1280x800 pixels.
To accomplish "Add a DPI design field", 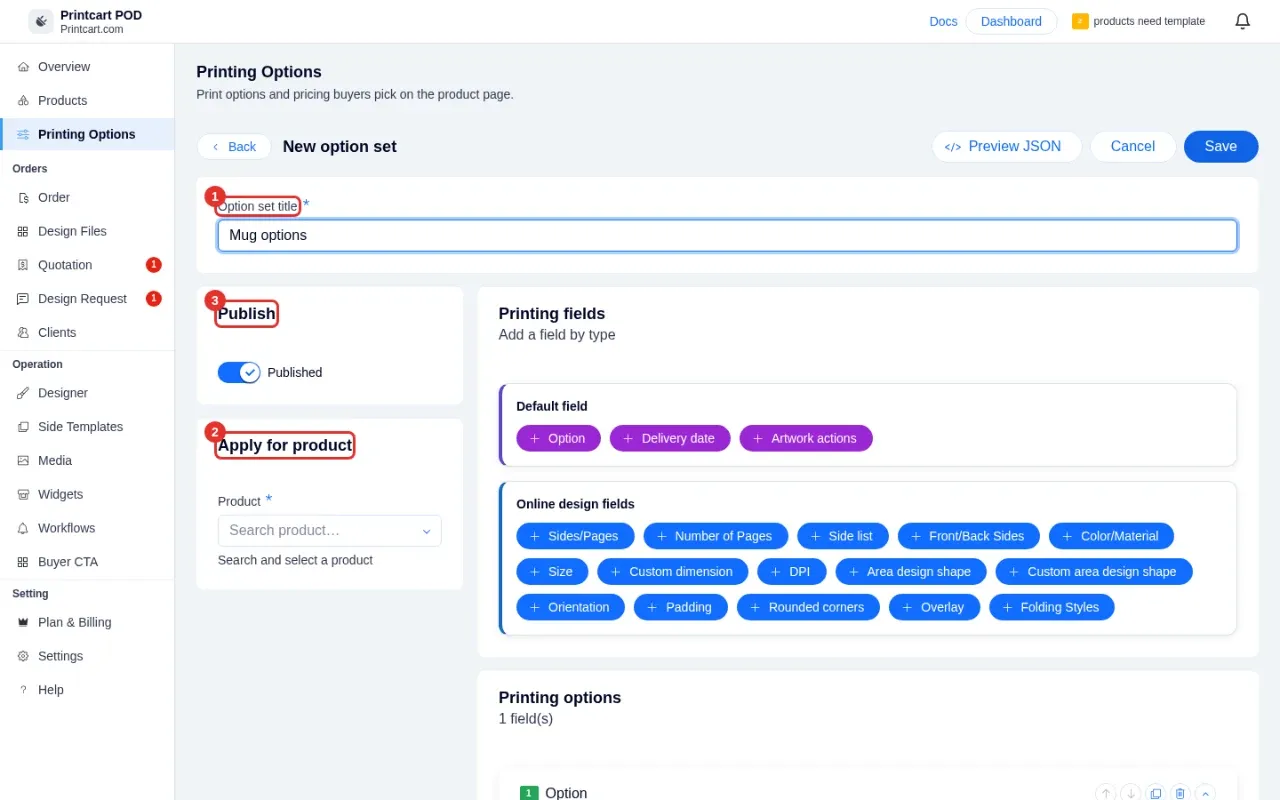I will coord(792,572).
